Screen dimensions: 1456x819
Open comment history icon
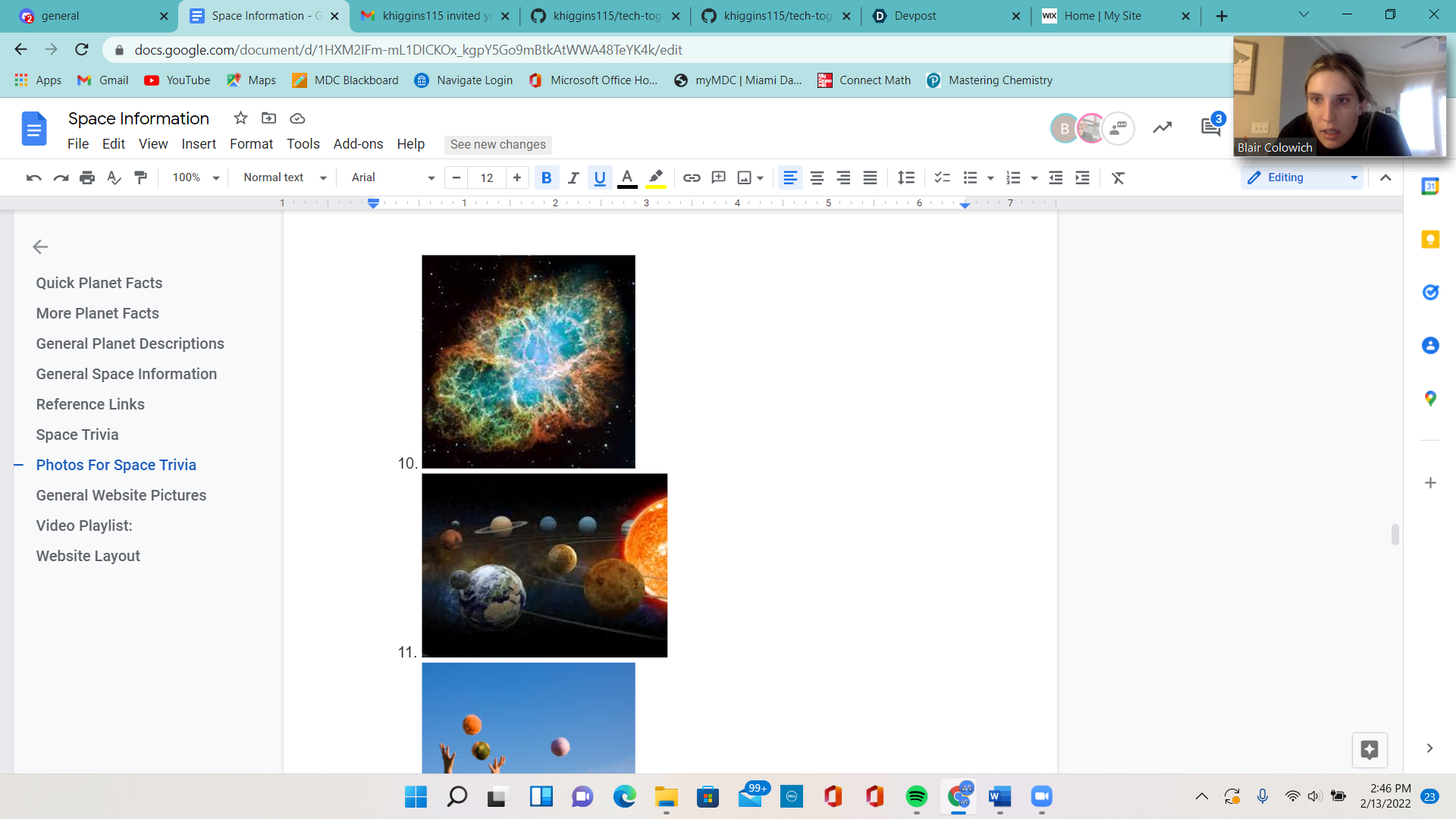coord(1210,127)
